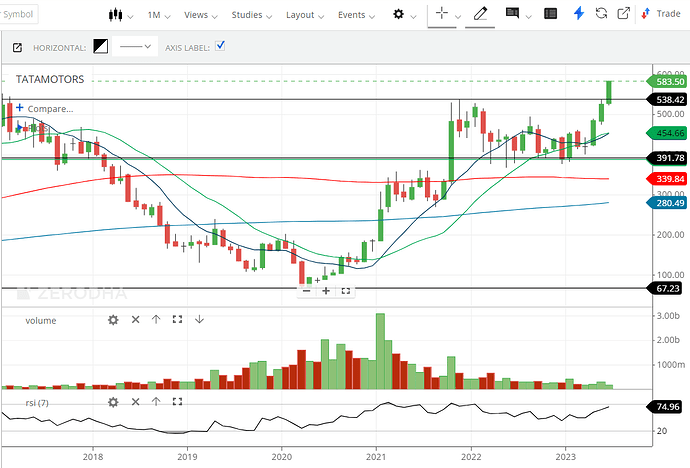Move the volume panel up

click(156, 319)
